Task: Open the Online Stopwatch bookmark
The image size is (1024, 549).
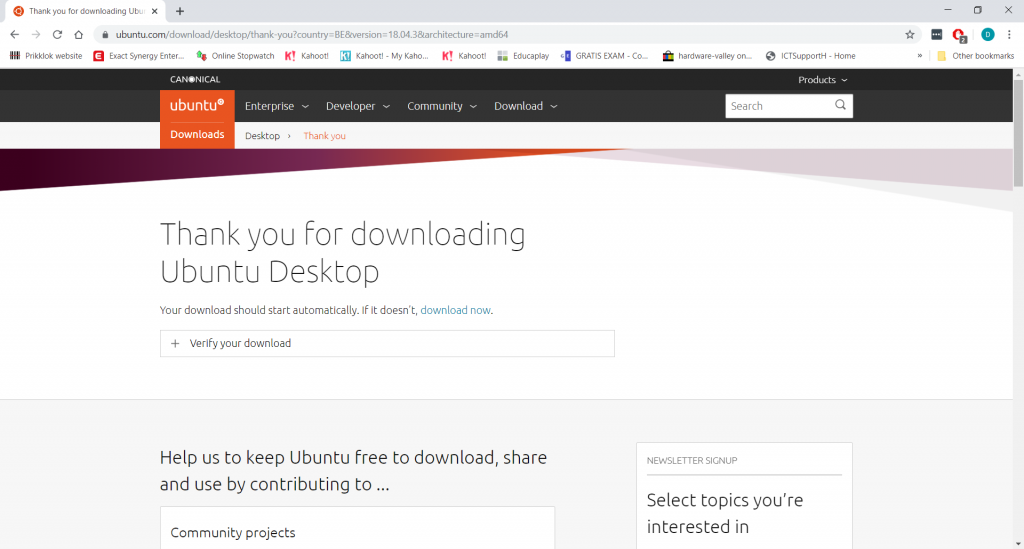Action: (x=235, y=56)
